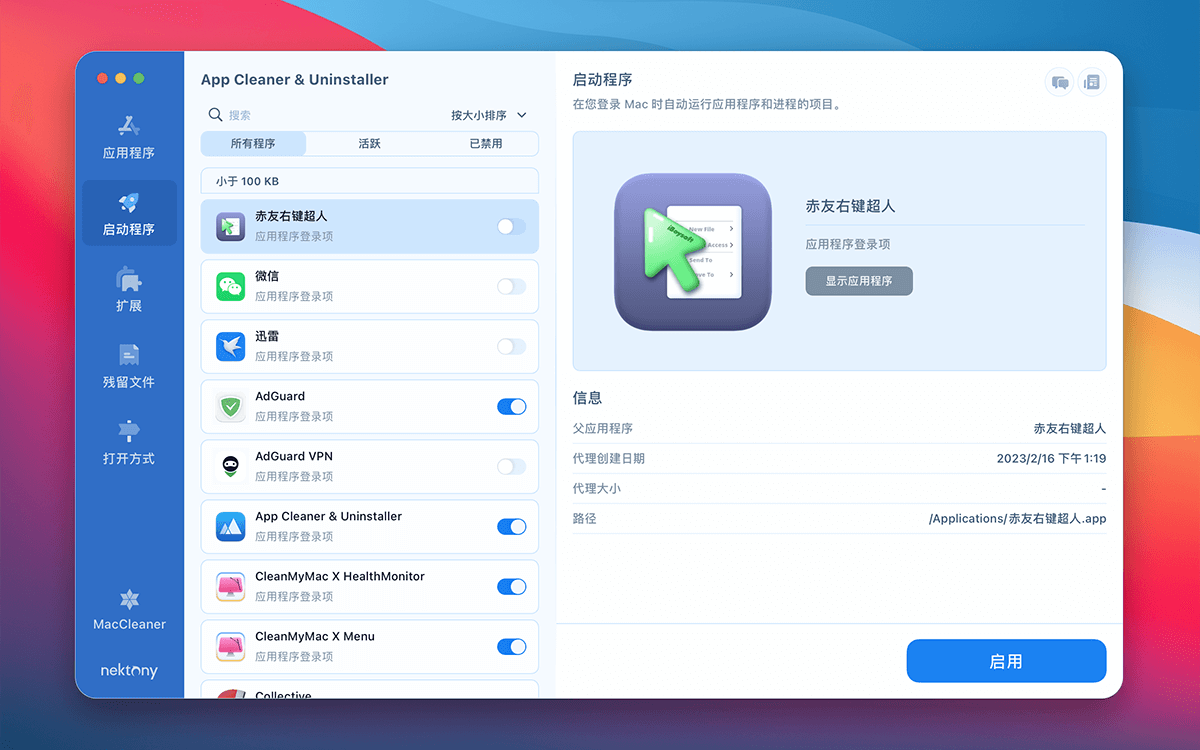Click the 信息 section heading
Image resolution: width=1200 pixels, height=750 pixels.
(587, 398)
